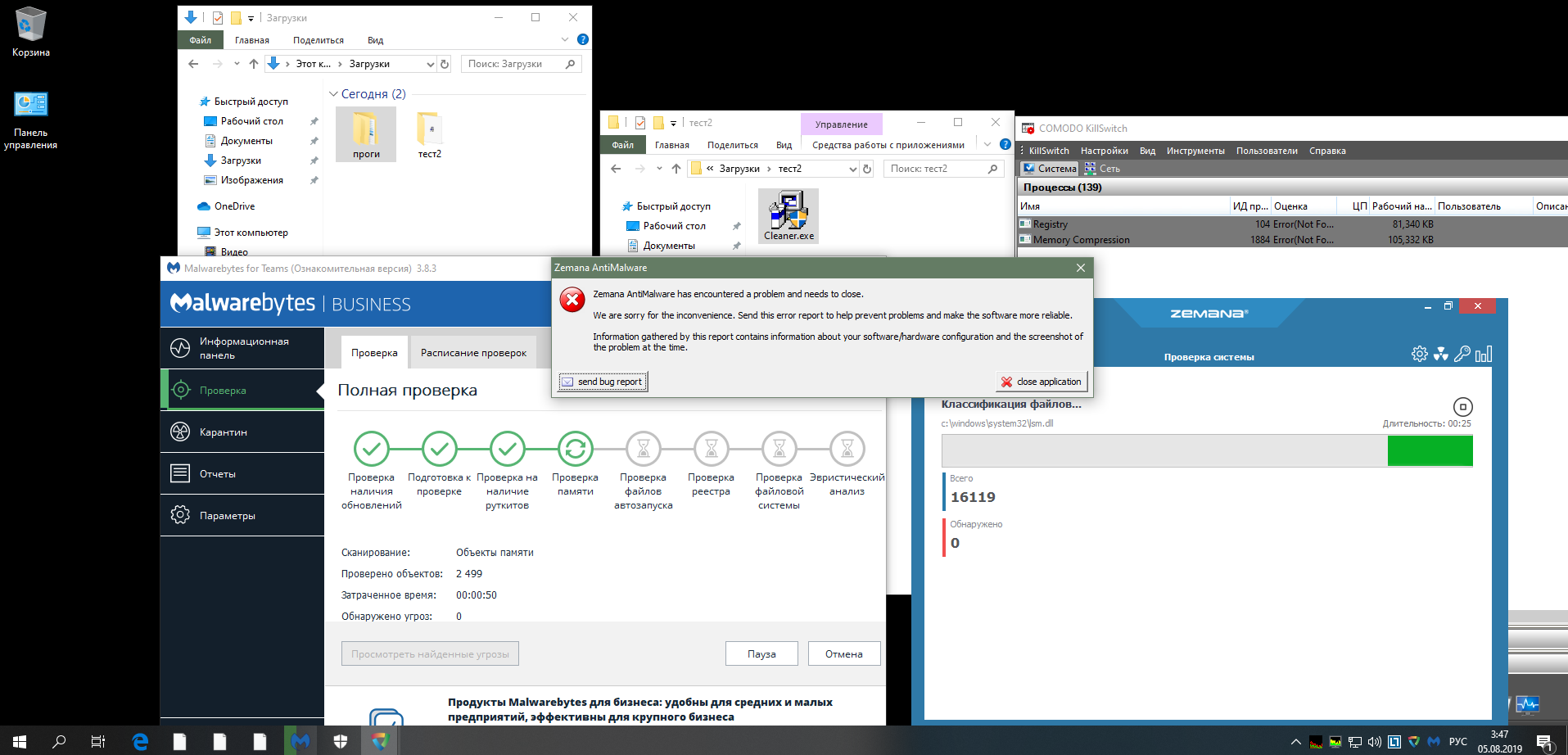Click Windows Defender shield taskbar icon
Screen dimensions: 1568x755
click(341, 741)
